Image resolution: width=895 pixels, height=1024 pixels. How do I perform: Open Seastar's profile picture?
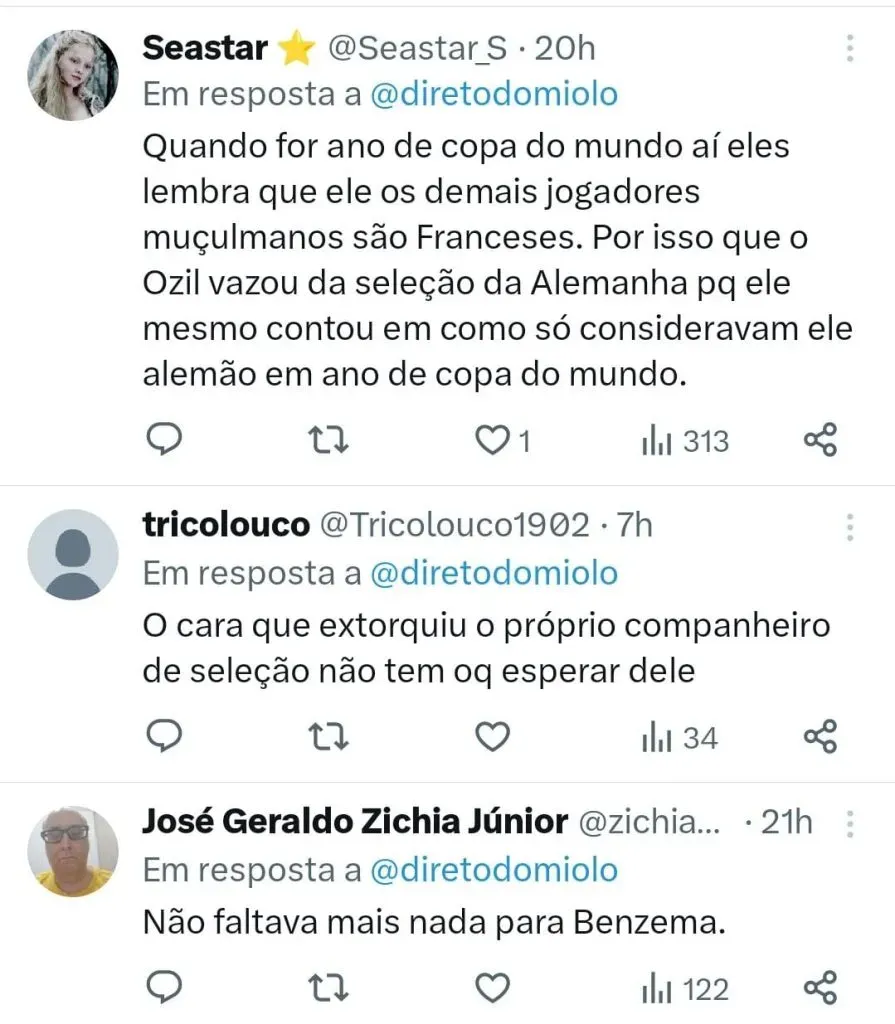pos(72,74)
